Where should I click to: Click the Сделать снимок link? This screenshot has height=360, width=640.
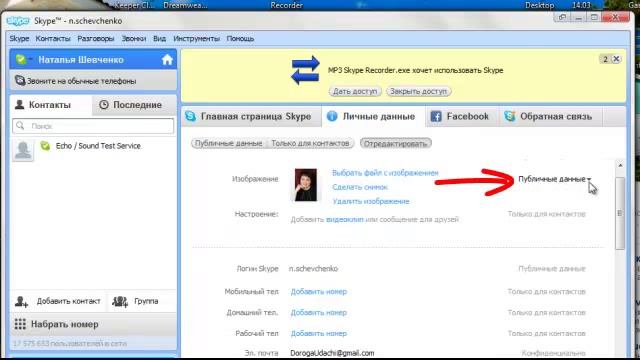(360, 187)
